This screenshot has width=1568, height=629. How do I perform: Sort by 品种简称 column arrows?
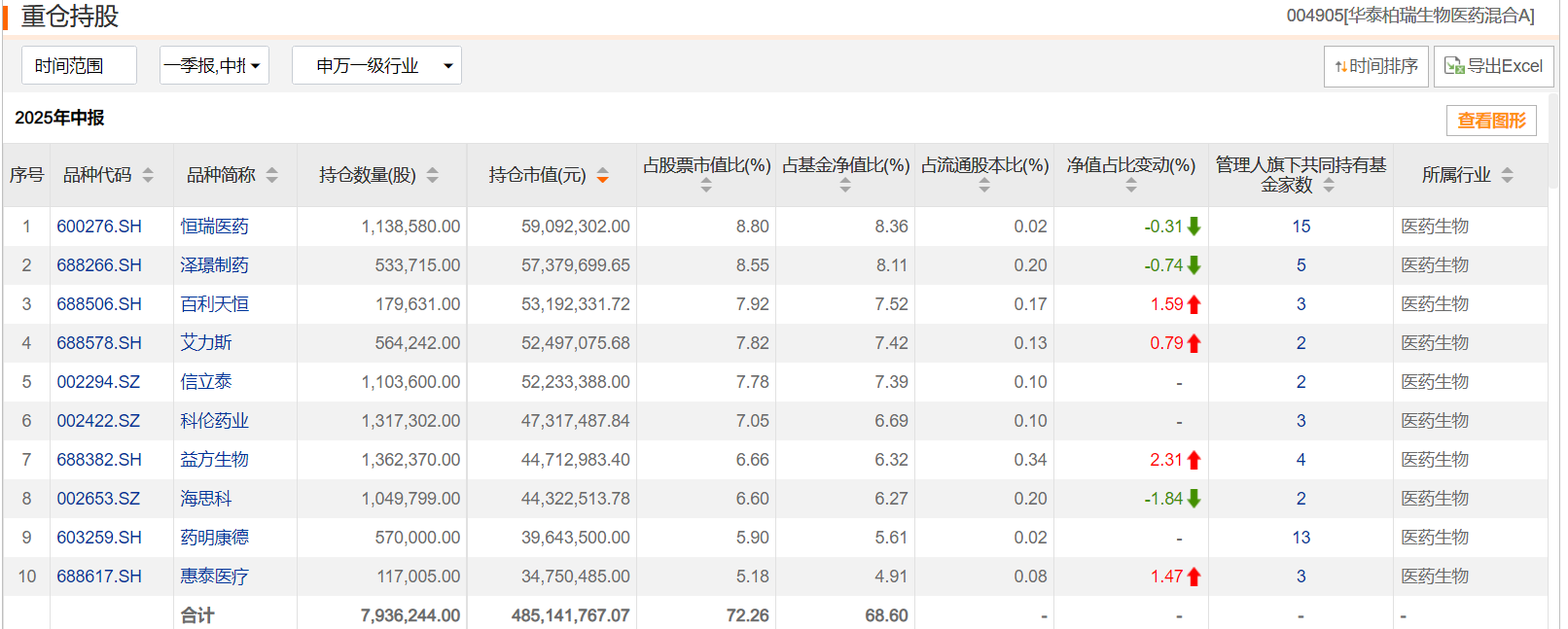(272, 175)
